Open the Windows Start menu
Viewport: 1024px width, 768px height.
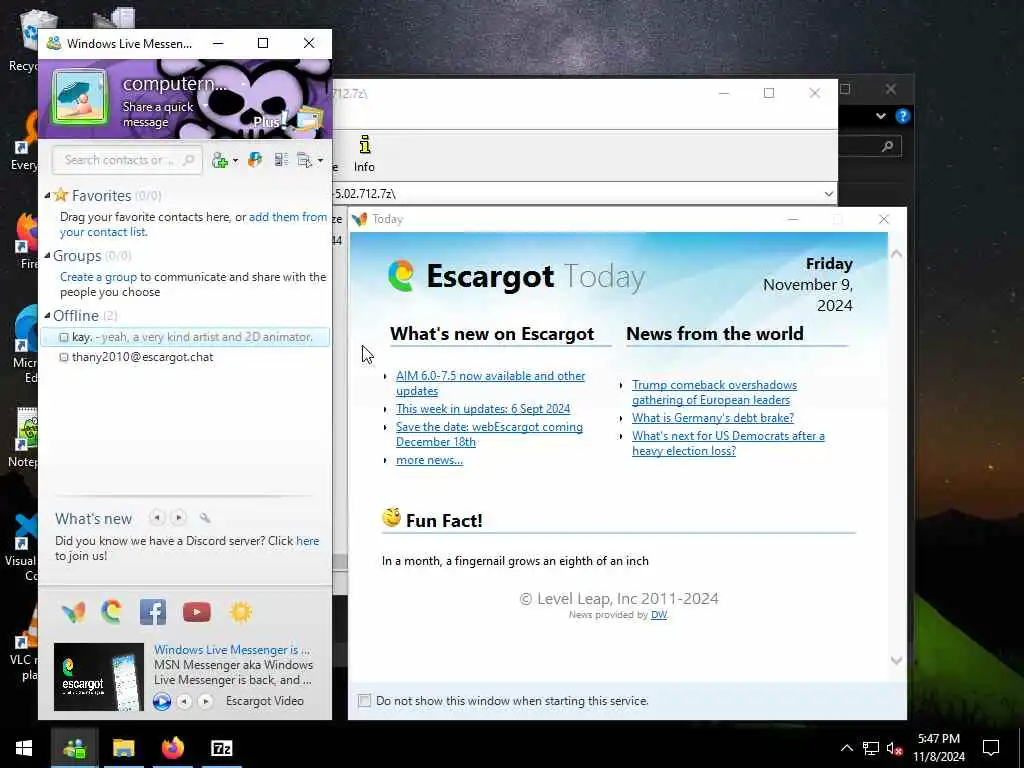tap(24, 748)
